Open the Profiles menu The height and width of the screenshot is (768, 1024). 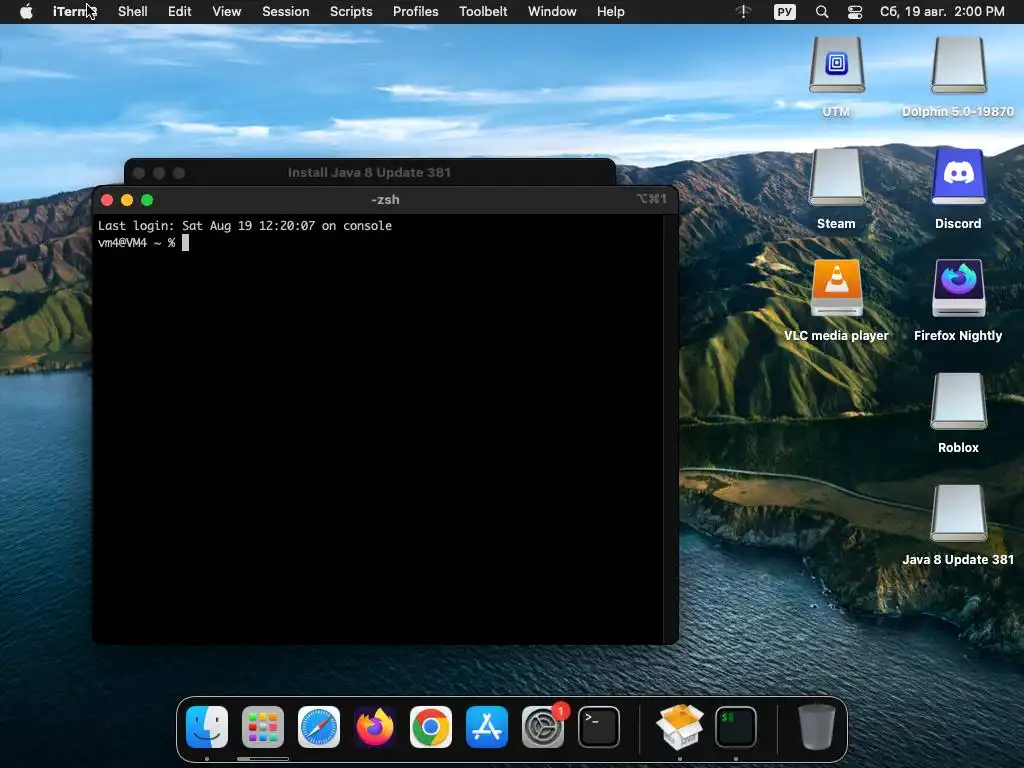[415, 12]
